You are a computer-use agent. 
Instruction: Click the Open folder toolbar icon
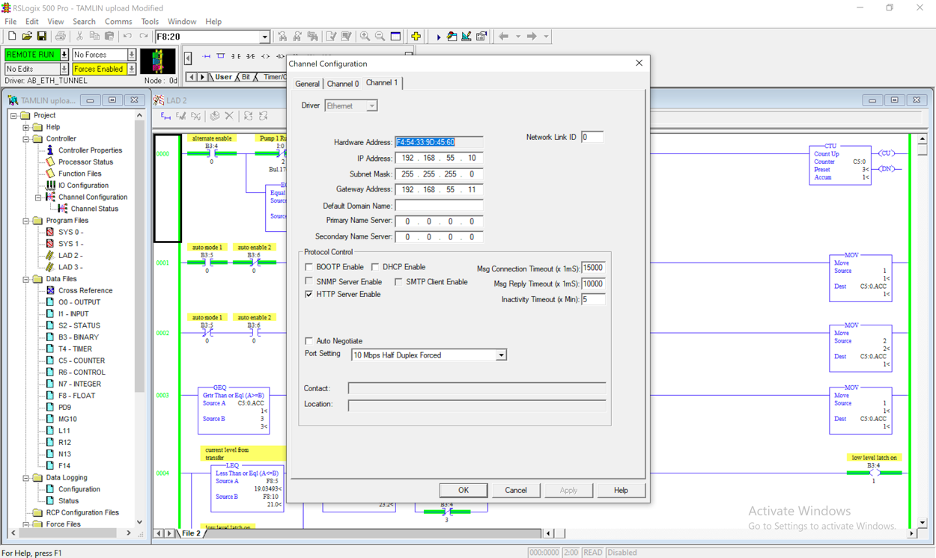[27, 36]
